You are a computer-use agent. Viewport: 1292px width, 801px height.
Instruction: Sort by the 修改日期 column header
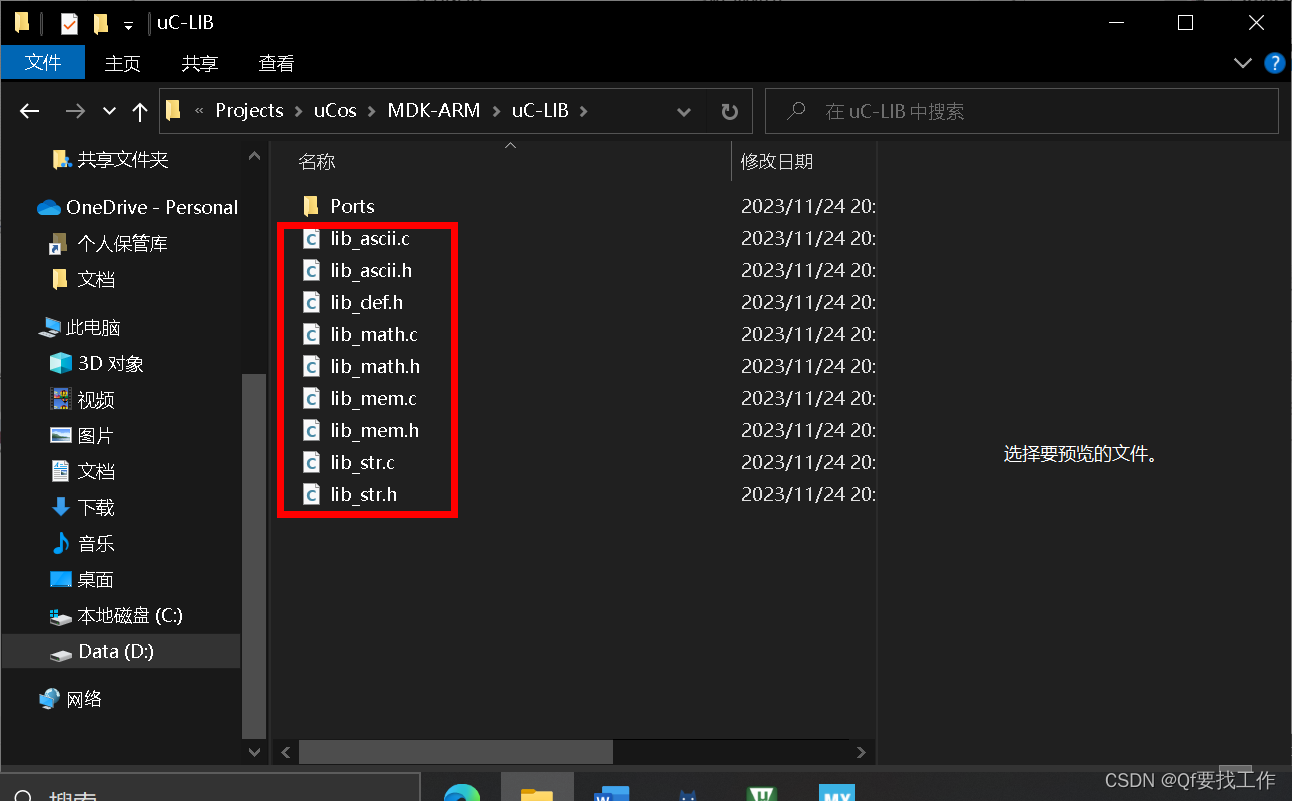click(776, 161)
